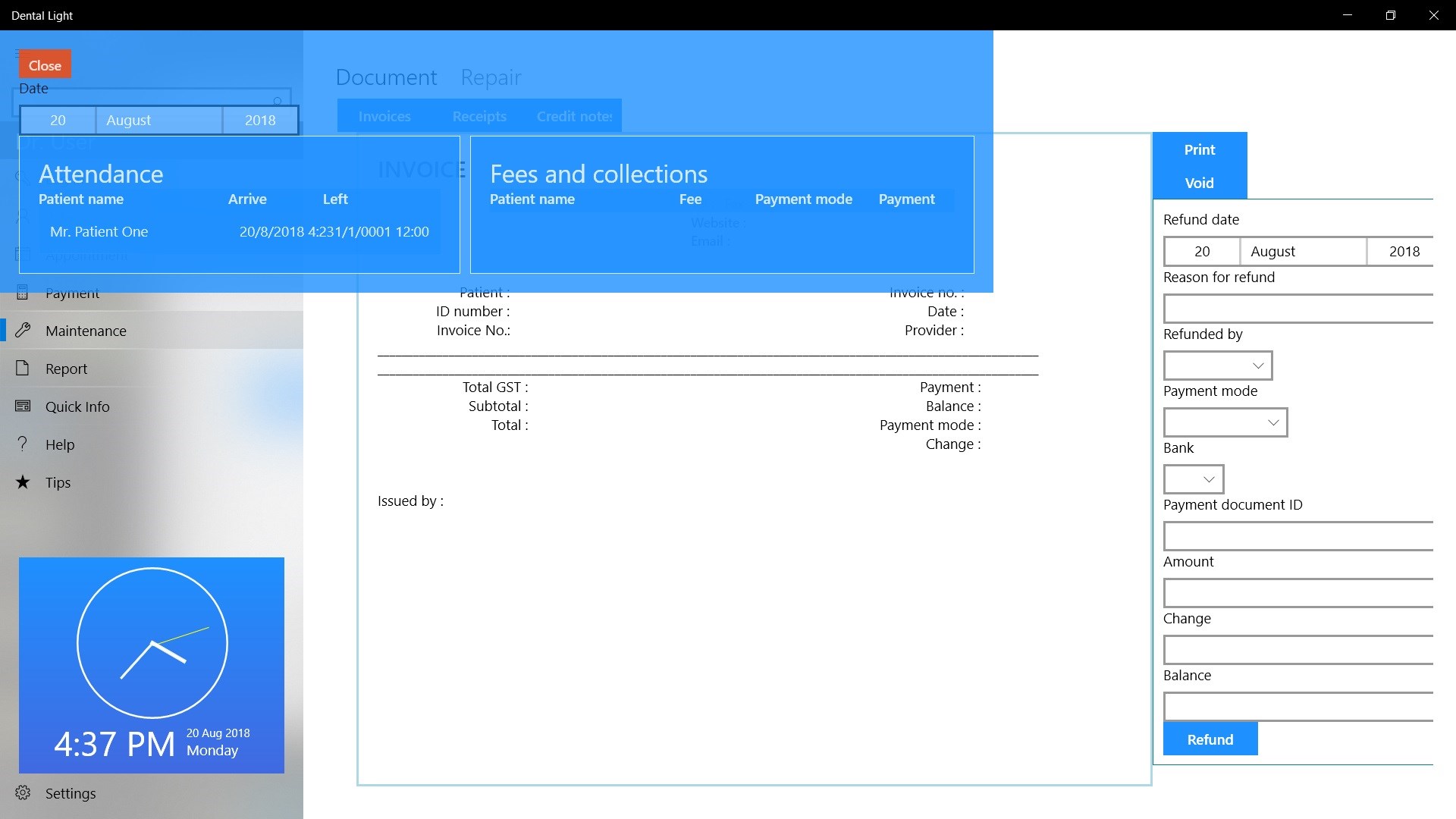Click the blue Refund button
Image resolution: width=1456 pixels, height=819 pixels.
[1210, 739]
